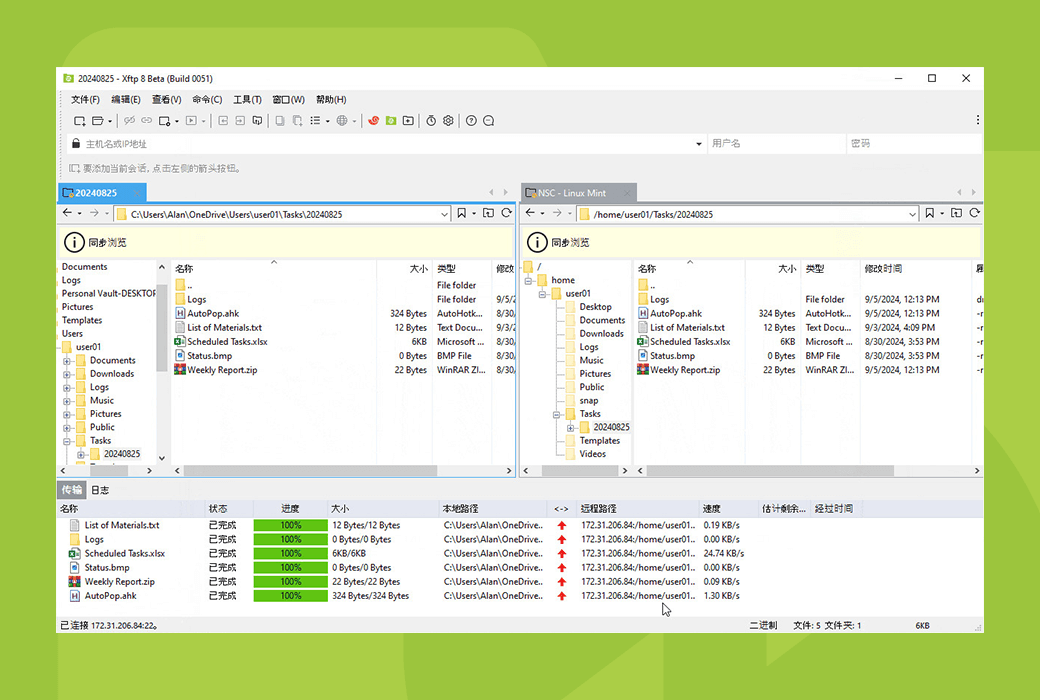Image resolution: width=1040 pixels, height=700 pixels.
Task: Click the Transfer Right arrow toolbar icon
Action: coord(240,121)
